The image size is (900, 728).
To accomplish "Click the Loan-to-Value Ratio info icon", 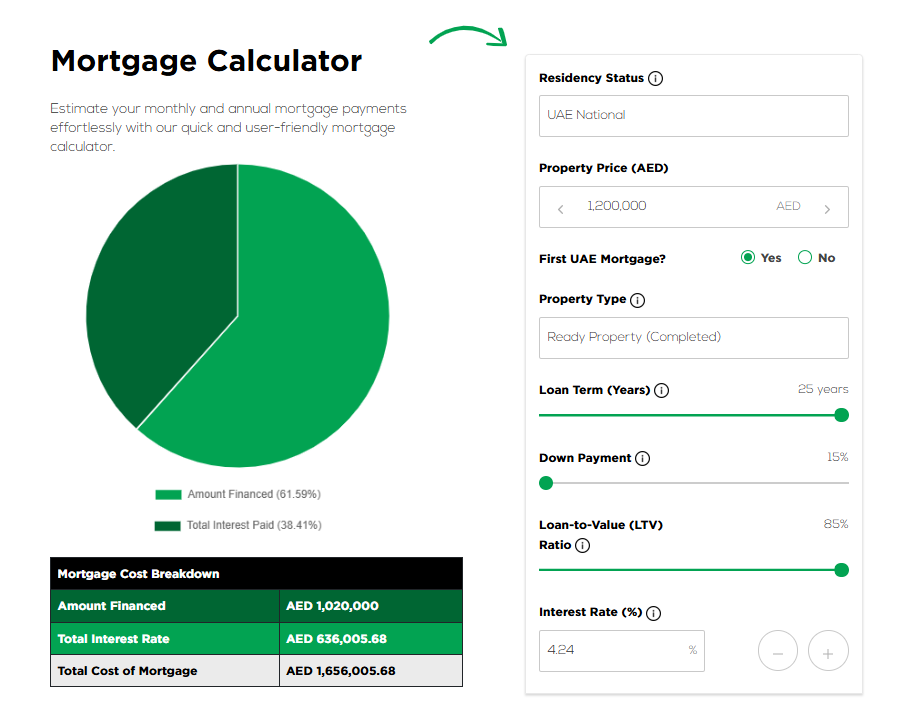I will tap(583, 546).
